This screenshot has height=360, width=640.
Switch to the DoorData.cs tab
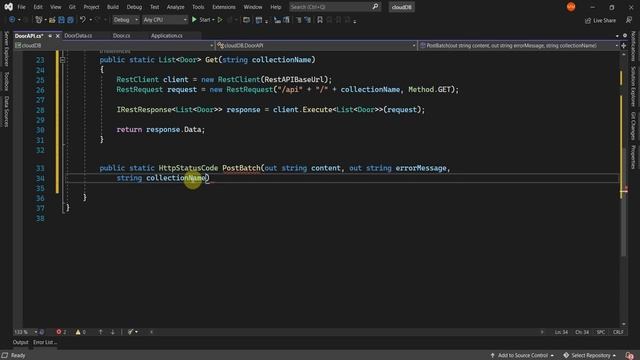78,36
